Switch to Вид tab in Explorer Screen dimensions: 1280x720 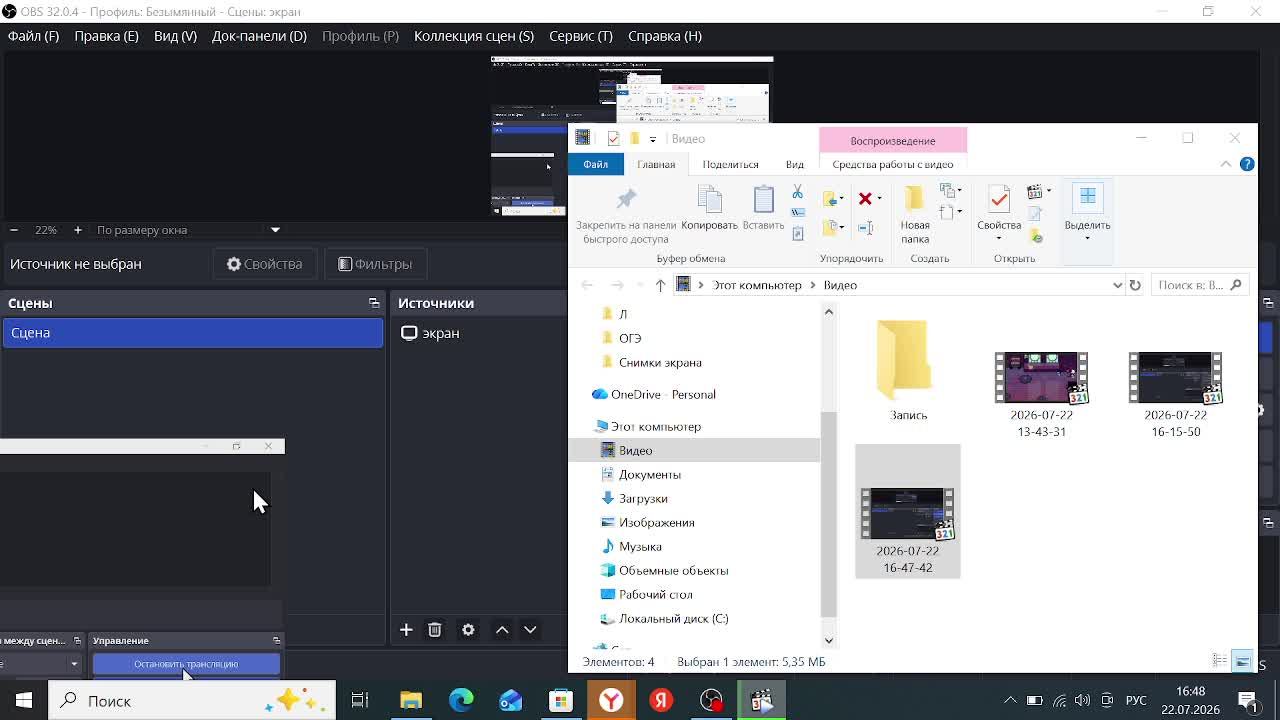[x=794, y=164]
